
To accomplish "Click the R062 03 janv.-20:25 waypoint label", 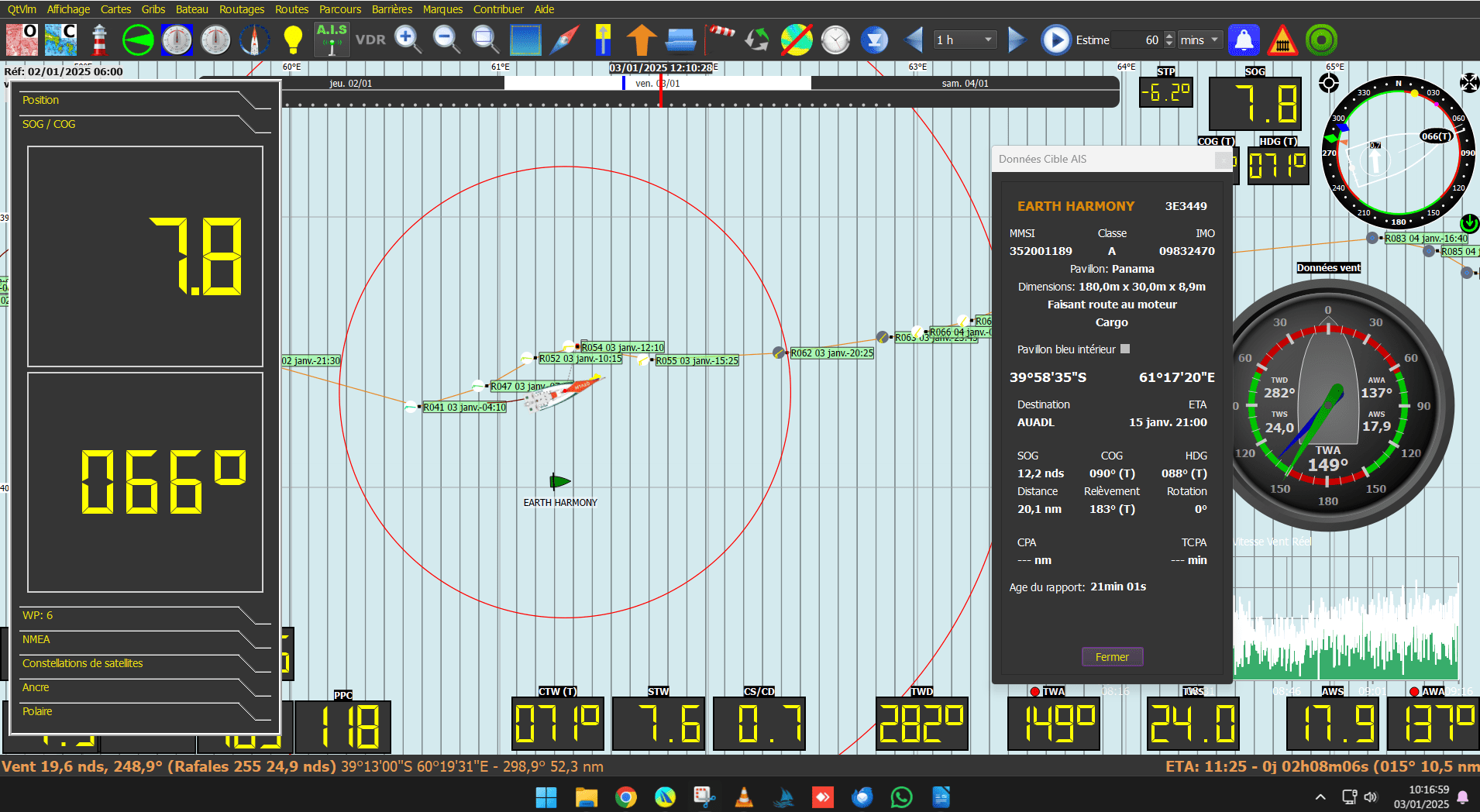I will tap(831, 353).
